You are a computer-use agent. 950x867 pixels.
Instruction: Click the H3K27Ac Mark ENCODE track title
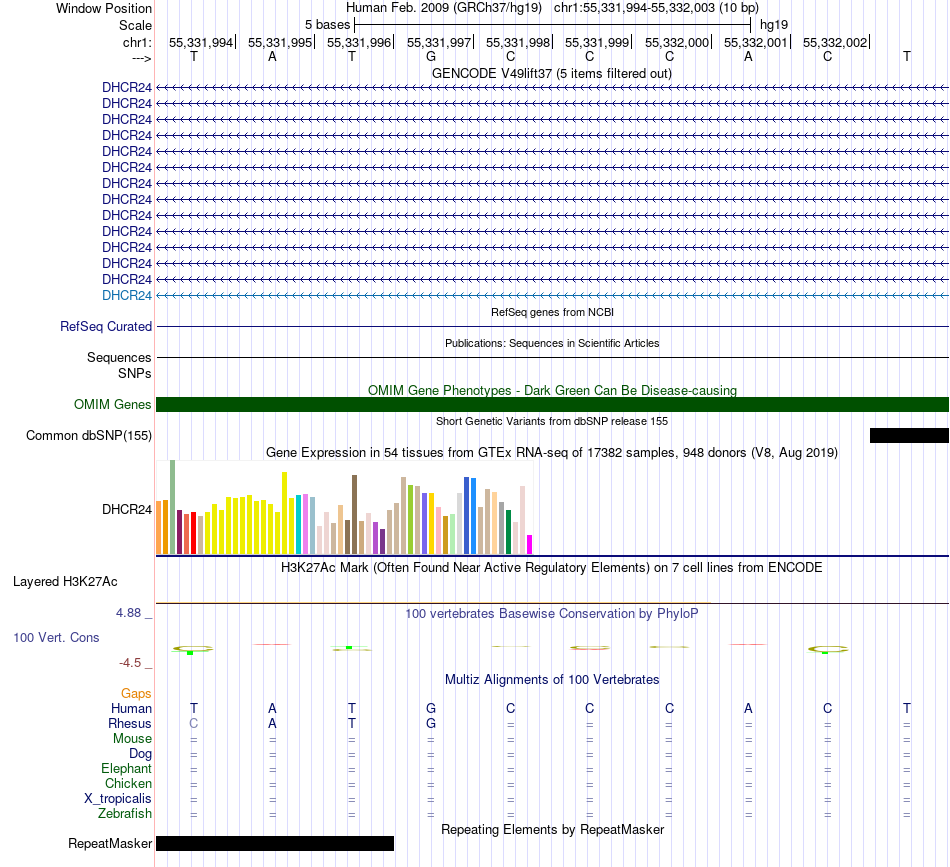click(x=552, y=568)
